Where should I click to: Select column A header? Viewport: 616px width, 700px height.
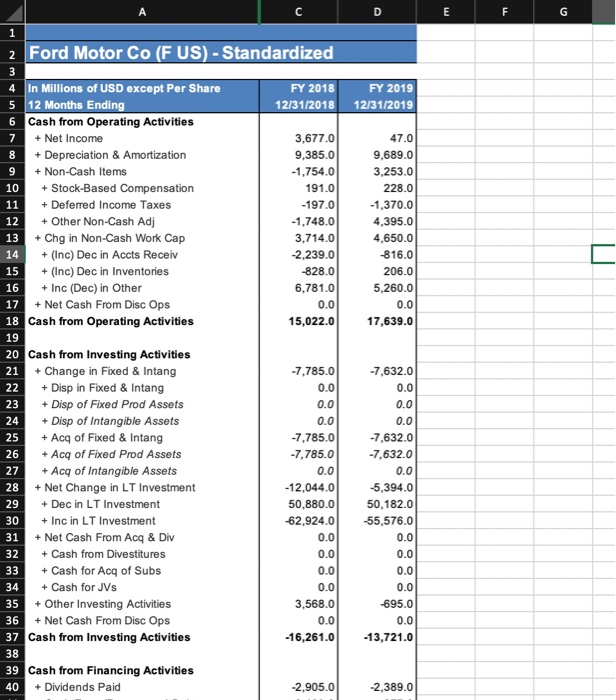pyautogui.click(x=142, y=12)
